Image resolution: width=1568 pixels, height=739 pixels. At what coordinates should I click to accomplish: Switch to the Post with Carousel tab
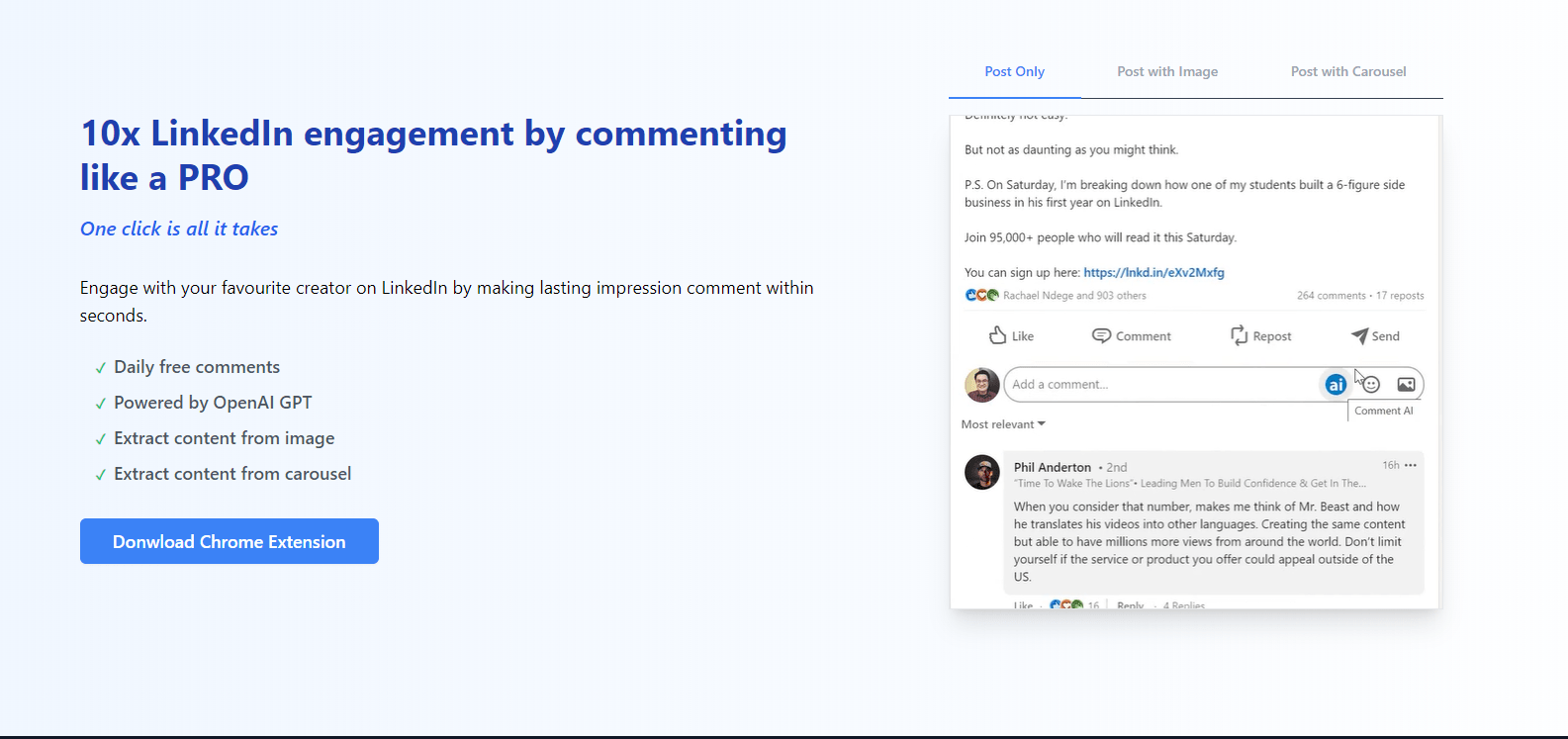[1348, 71]
